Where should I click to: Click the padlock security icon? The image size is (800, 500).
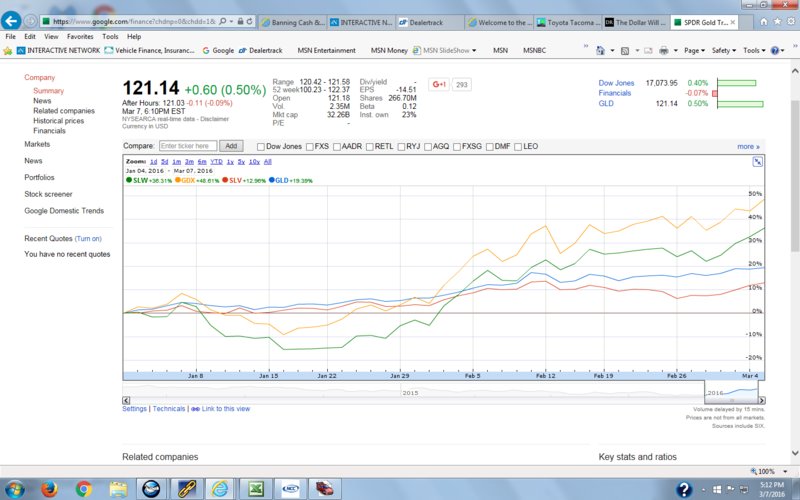[240, 21]
